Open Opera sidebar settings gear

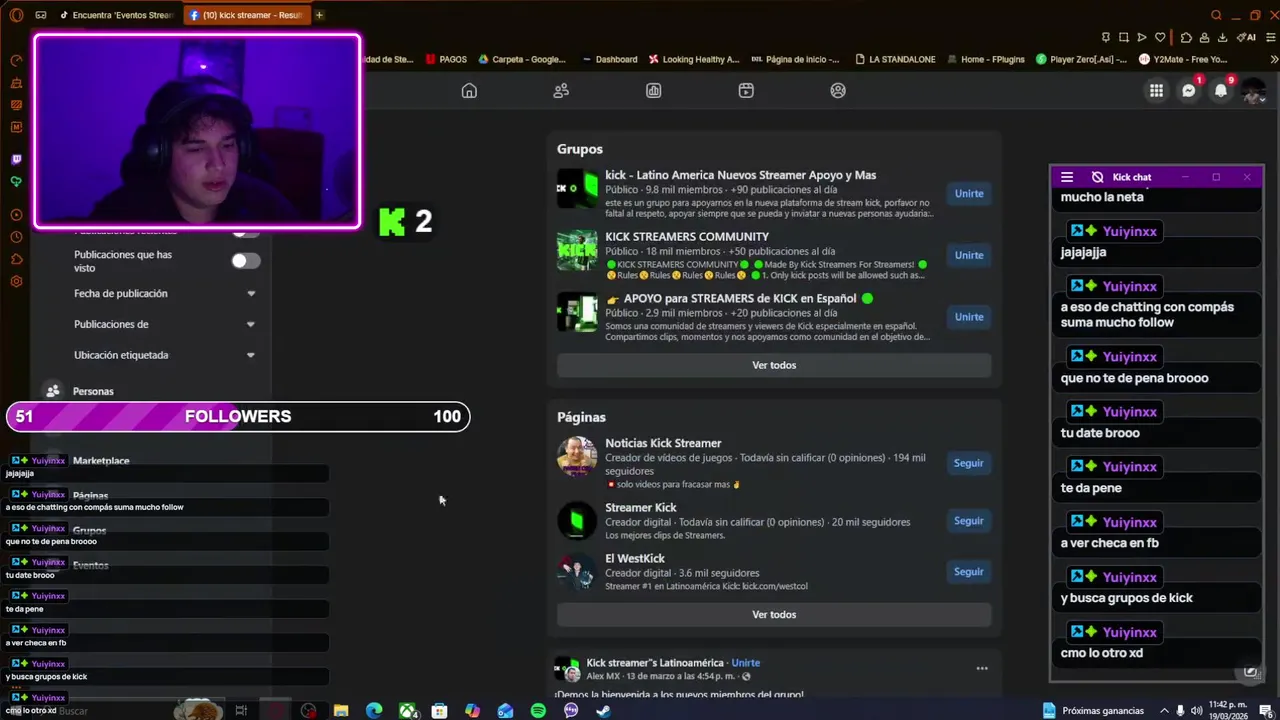[x=16, y=281]
